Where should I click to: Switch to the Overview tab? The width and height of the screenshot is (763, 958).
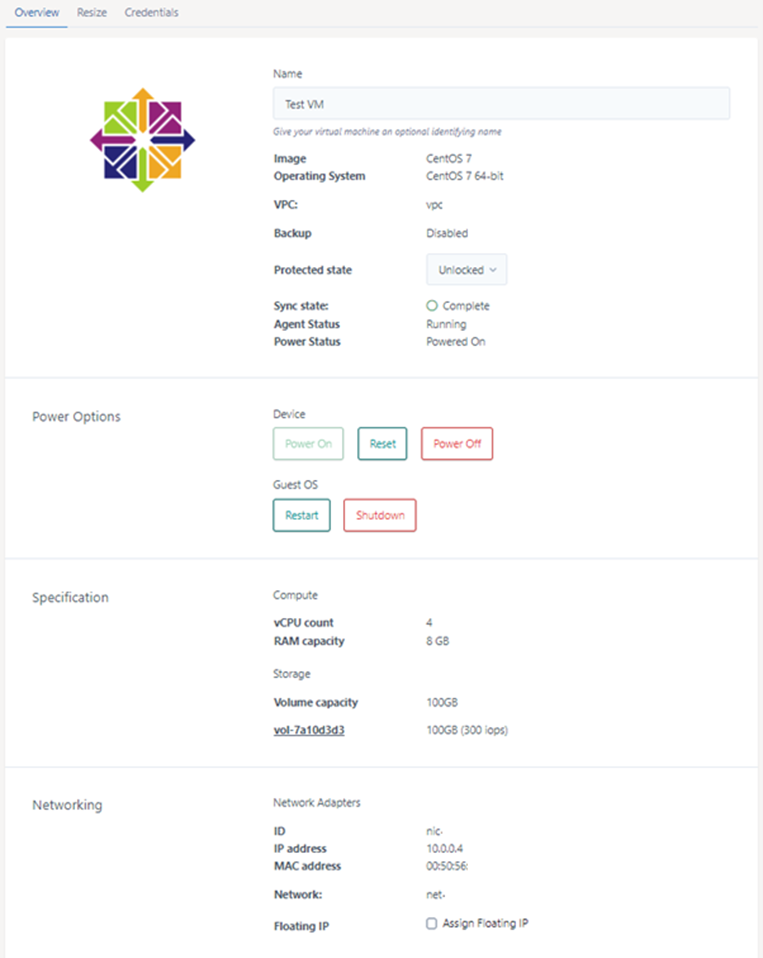point(37,13)
